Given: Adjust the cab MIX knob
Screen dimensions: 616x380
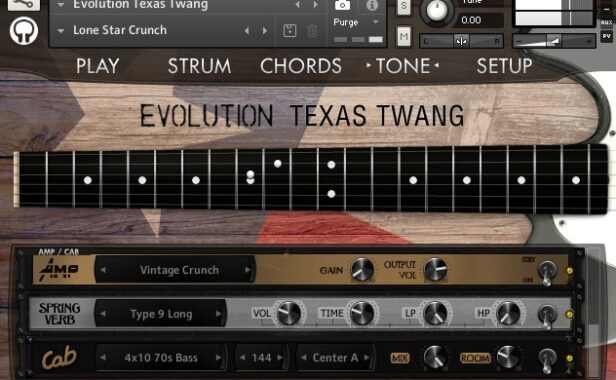Looking at the screenshot, I should (x=435, y=357).
